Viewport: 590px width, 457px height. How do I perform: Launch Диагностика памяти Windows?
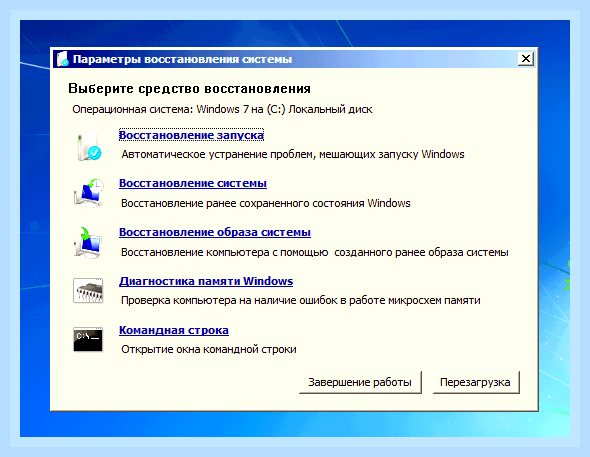206,281
